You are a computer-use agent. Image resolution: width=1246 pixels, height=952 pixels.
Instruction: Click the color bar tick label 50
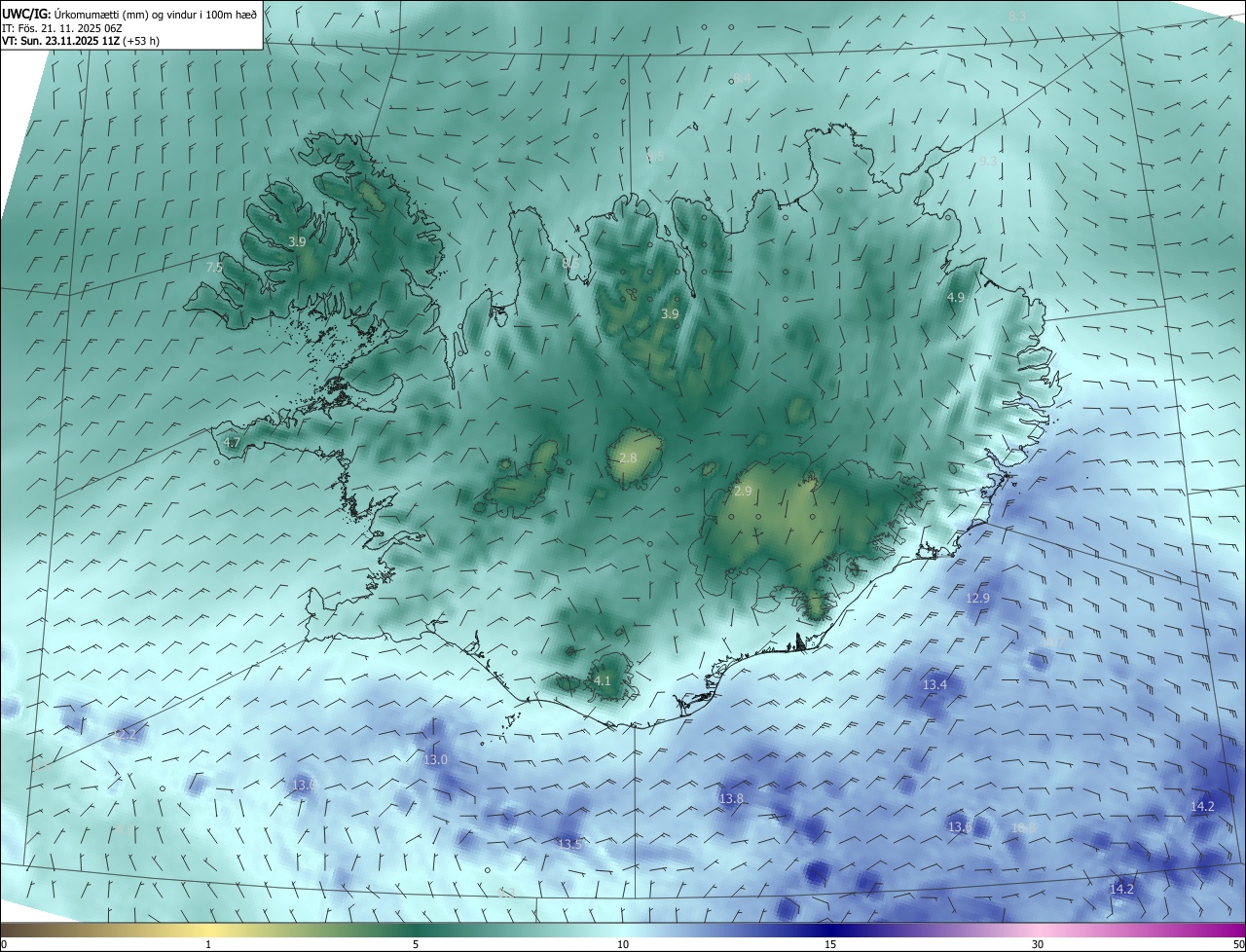point(1238,944)
